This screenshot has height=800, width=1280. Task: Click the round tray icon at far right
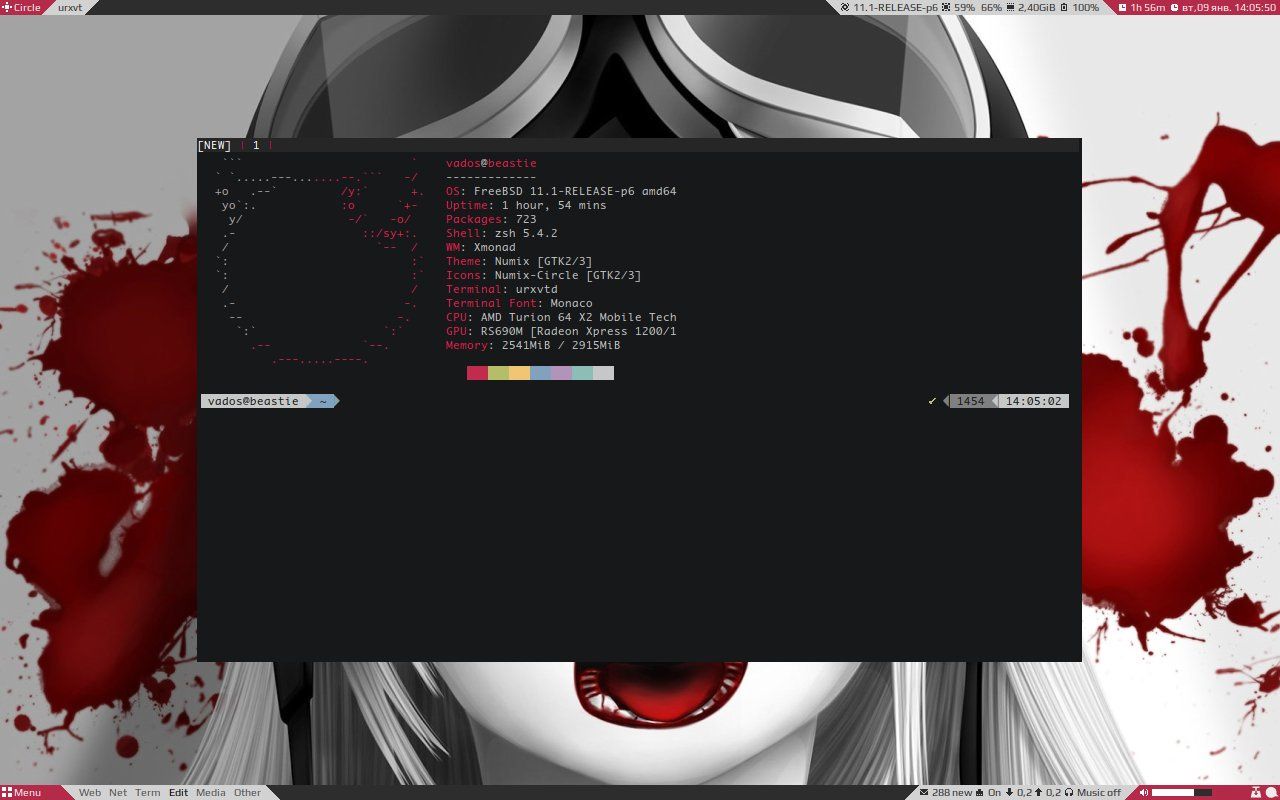click(x=1270, y=792)
